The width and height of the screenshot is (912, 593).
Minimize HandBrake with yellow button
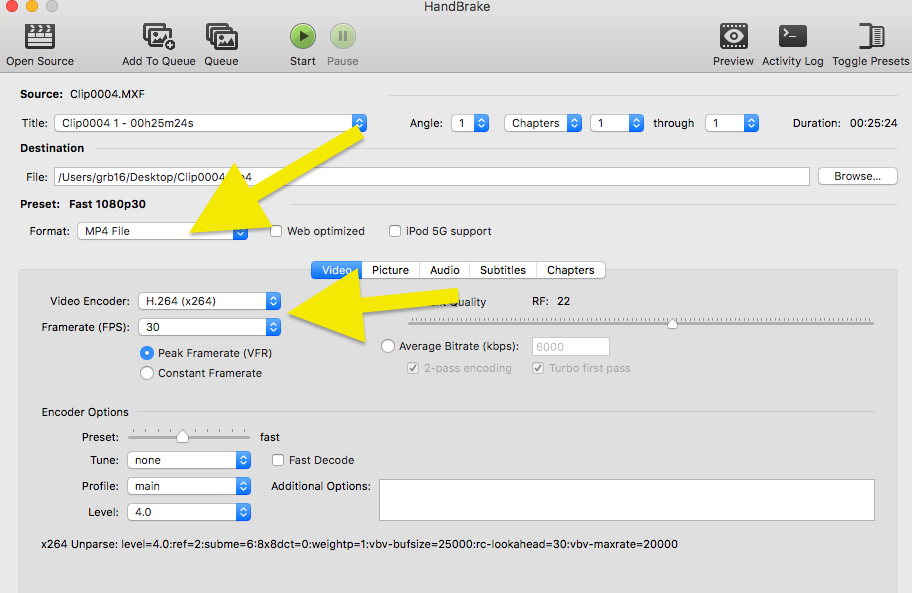[x=32, y=6]
